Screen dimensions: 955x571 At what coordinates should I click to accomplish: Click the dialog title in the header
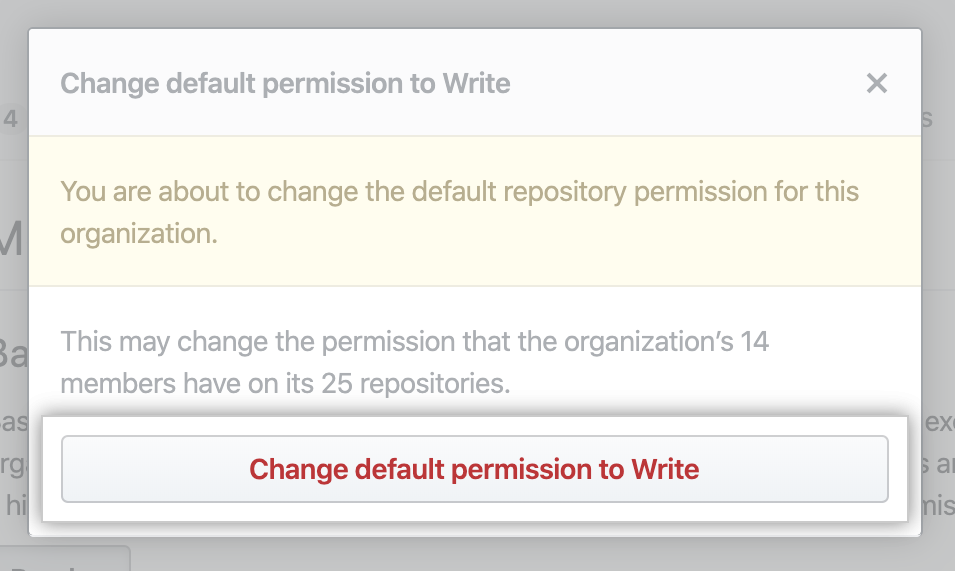click(285, 83)
